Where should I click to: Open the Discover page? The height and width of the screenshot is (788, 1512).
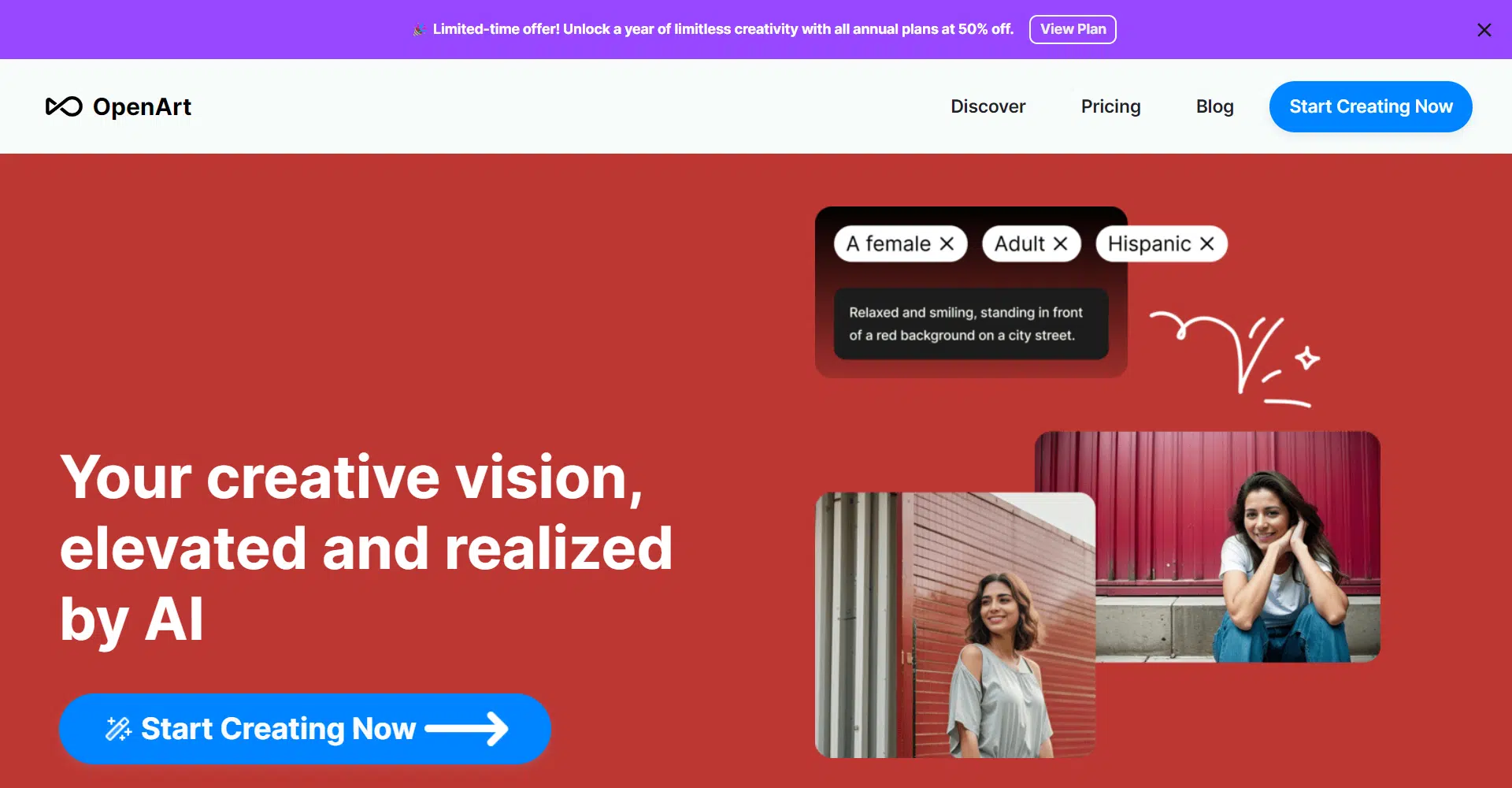tap(988, 106)
